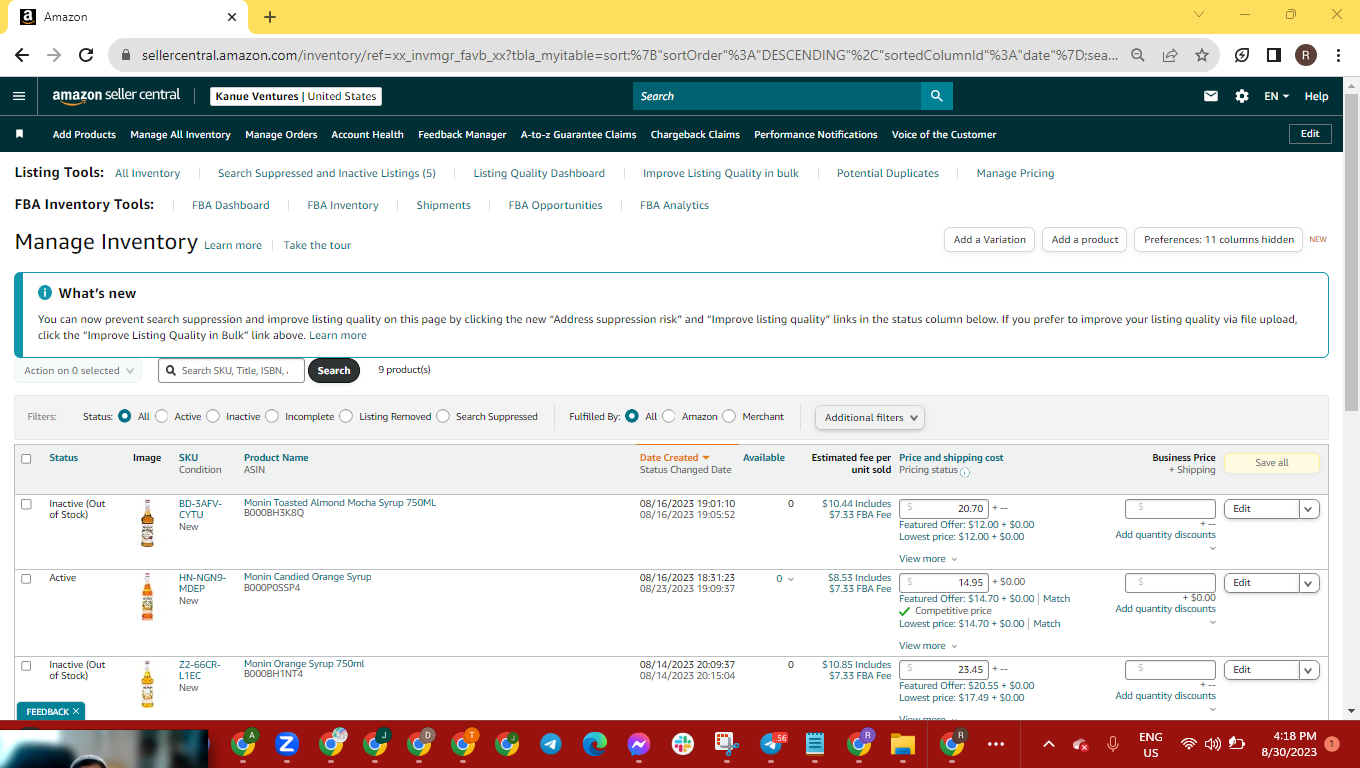Open the Notepad icon on the taskbar
Image resolution: width=1360 pixels, height=768 pixels.
click(x=815, y=744)
